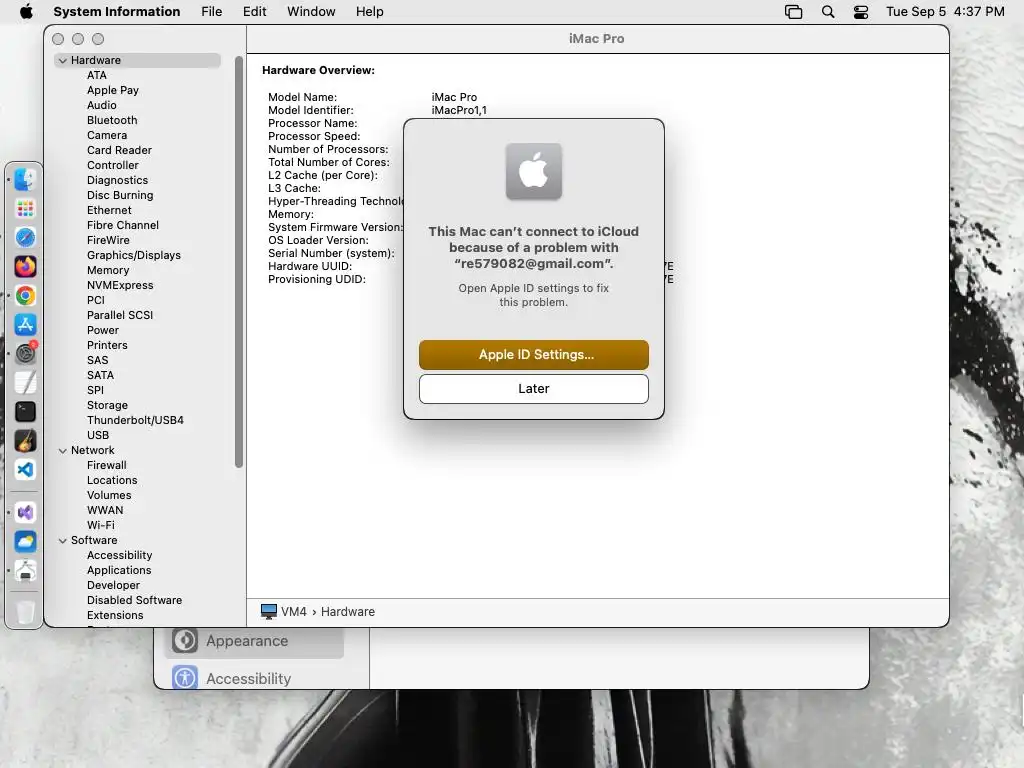Click the Accessibility icon in System Settings

point(185,678)
